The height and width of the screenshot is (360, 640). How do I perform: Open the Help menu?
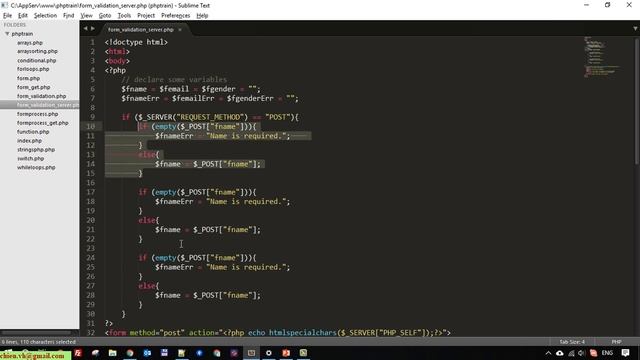(202, 16)
